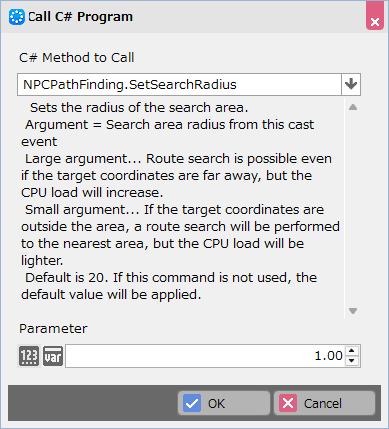
Task: Open the method list with the down arrow
Action: tap(351, 84)
